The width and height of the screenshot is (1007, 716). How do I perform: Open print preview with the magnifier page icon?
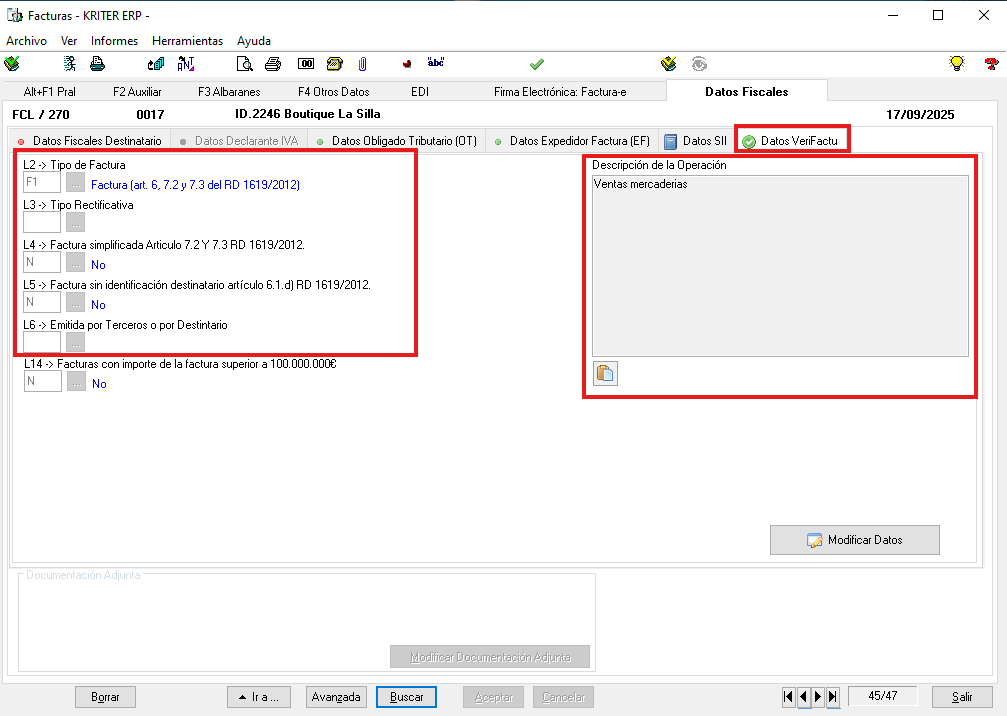(x=244, y=64)
